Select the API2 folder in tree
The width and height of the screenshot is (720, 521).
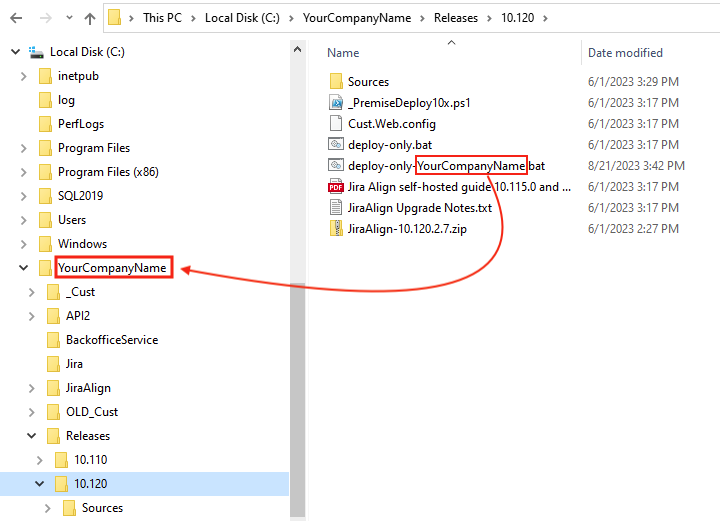pos(78,316)
